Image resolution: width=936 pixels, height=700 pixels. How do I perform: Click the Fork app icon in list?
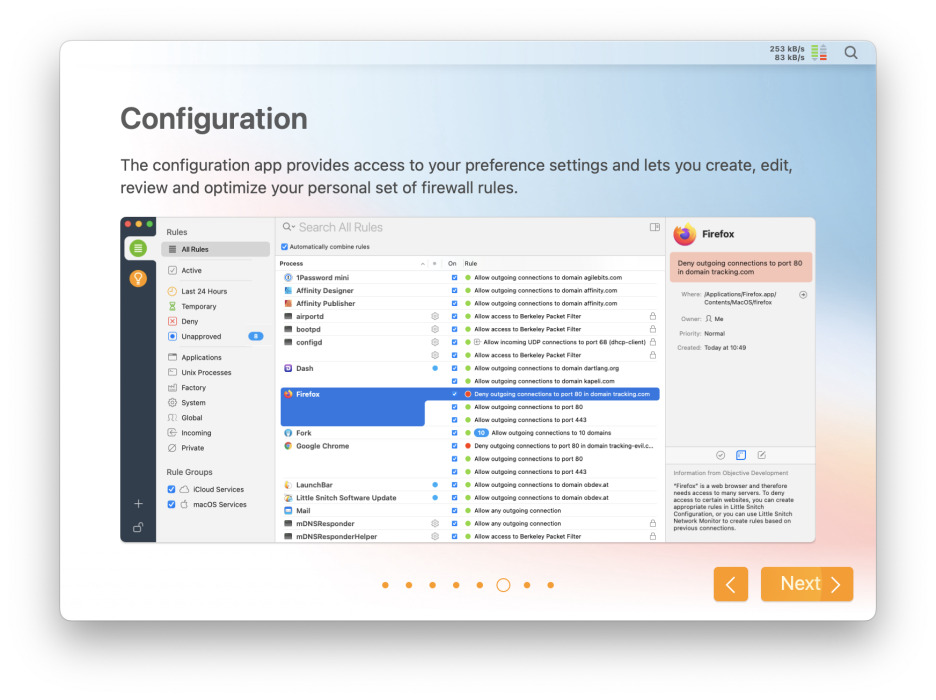[x=288, y=433]
